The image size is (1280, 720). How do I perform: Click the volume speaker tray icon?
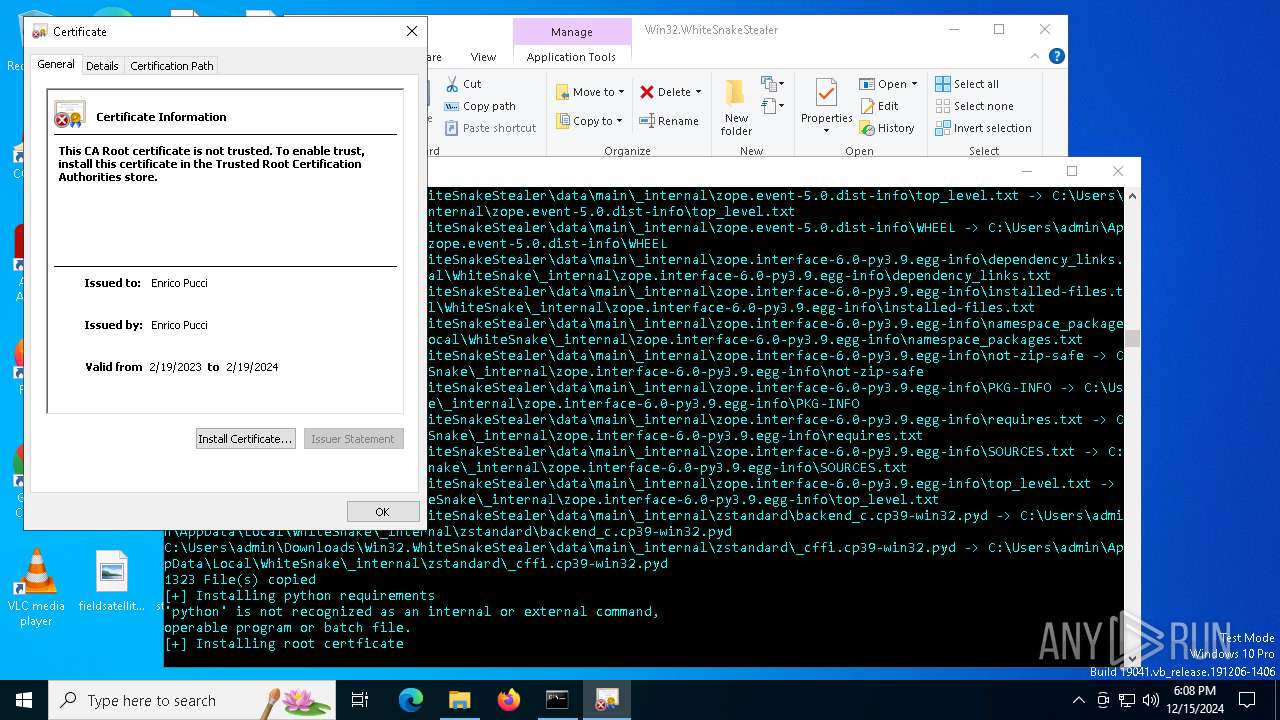1150,700
